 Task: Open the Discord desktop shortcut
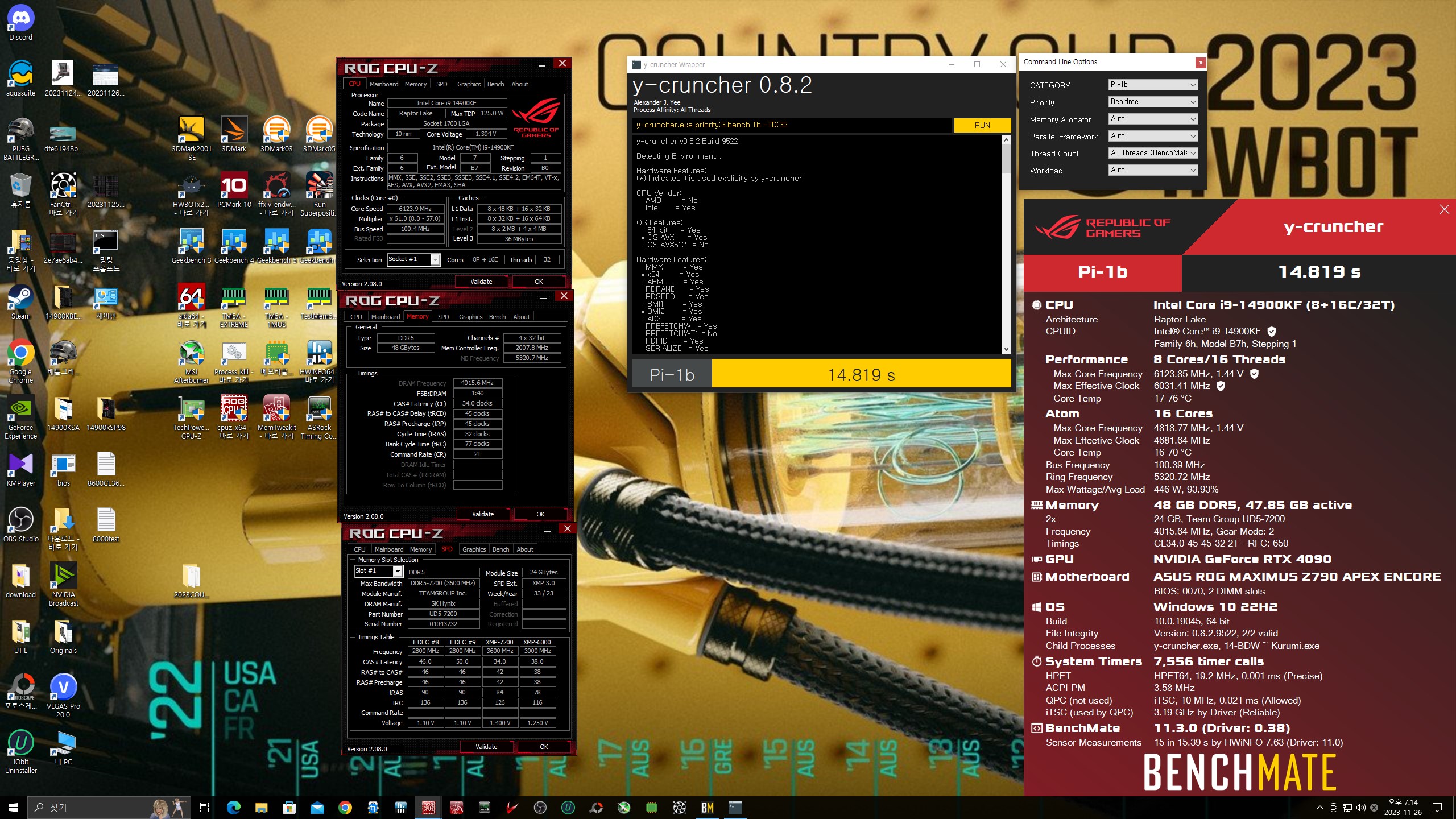click(21, 24)
